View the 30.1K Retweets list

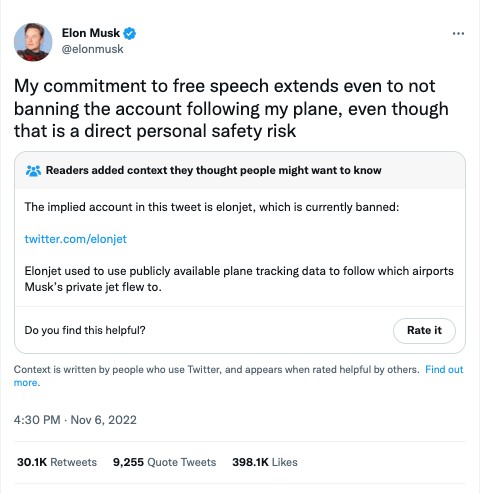coord(57,462)
